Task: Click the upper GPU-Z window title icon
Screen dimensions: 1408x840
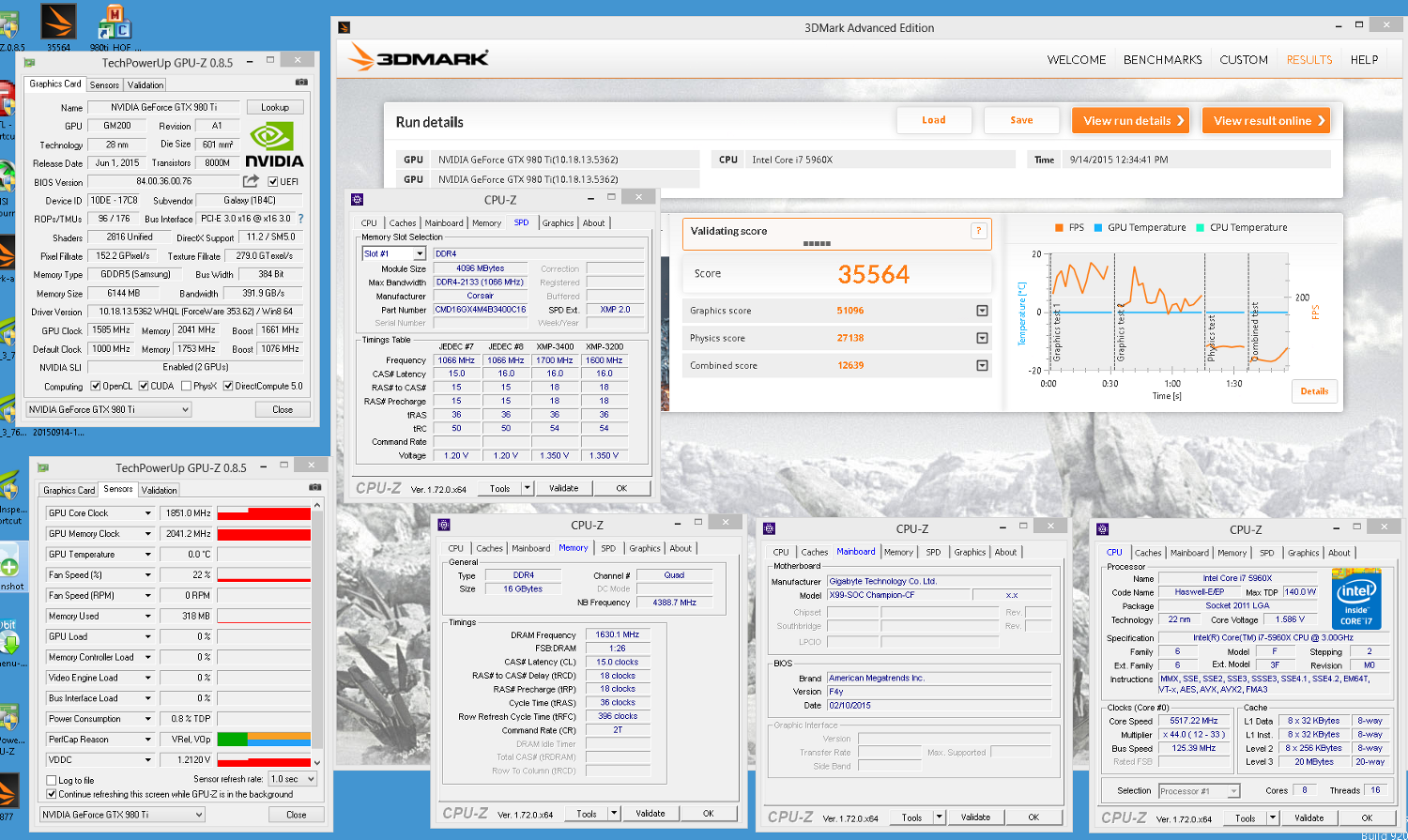Action: click(29, 63)
